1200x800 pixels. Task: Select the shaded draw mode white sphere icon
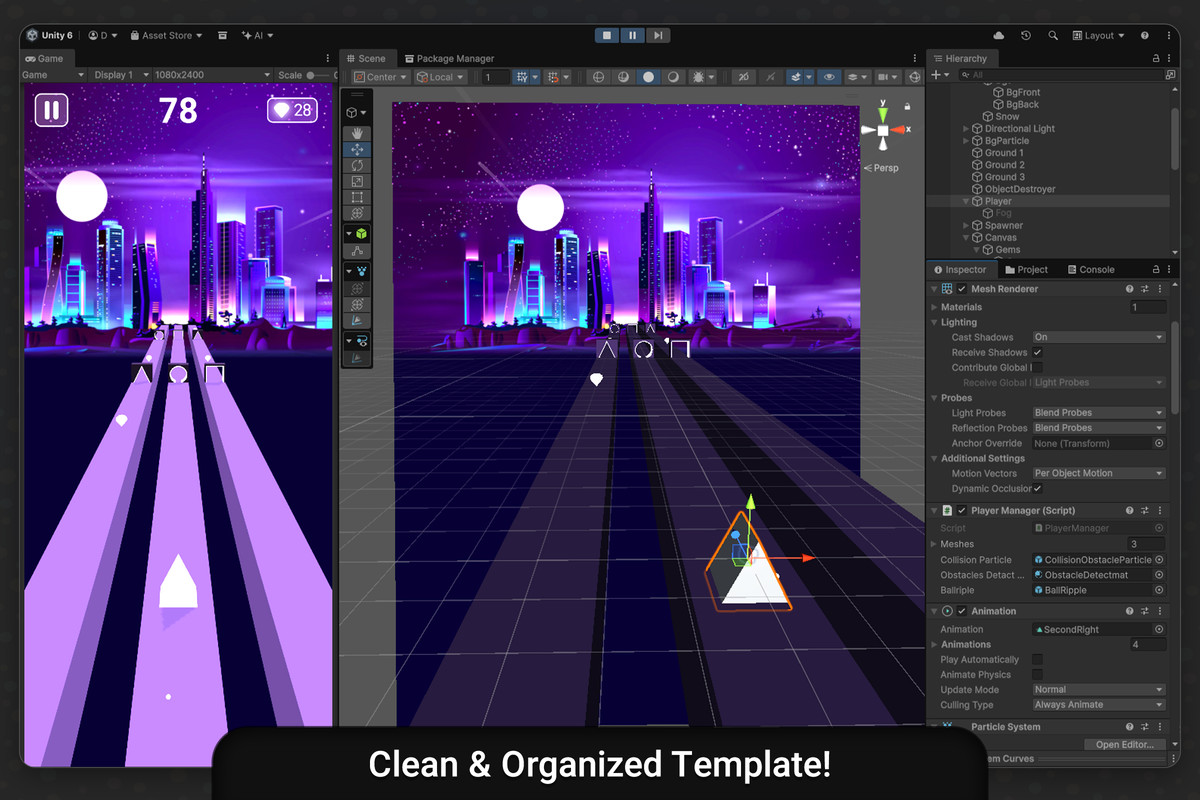point(648,77)
